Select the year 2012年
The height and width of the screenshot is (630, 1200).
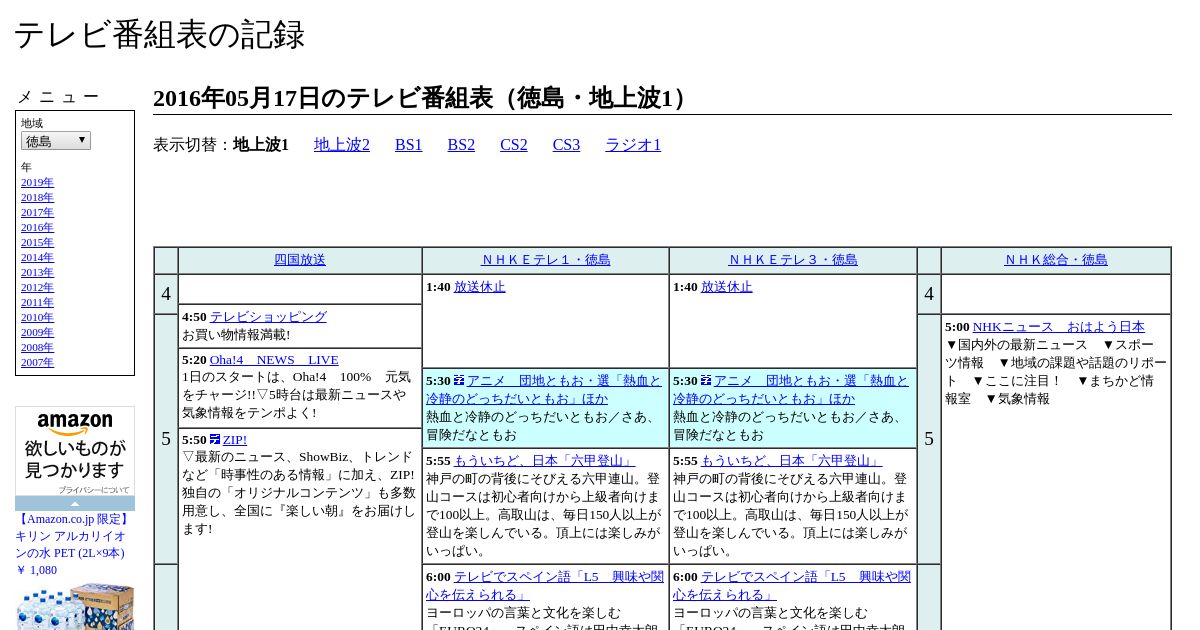(x=37, y=288)
